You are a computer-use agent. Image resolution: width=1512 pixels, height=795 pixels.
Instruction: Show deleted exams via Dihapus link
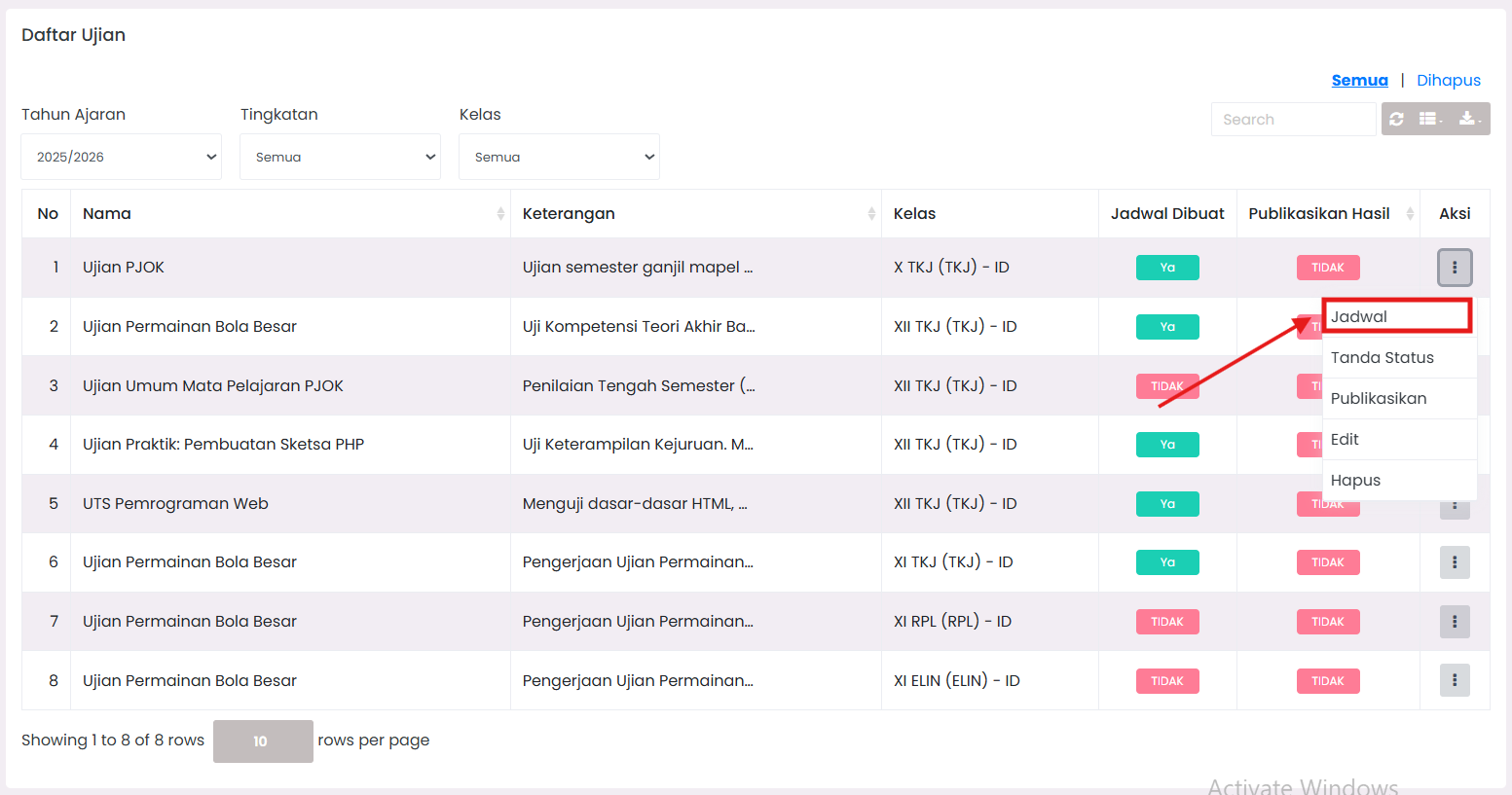click(1448, 81)
